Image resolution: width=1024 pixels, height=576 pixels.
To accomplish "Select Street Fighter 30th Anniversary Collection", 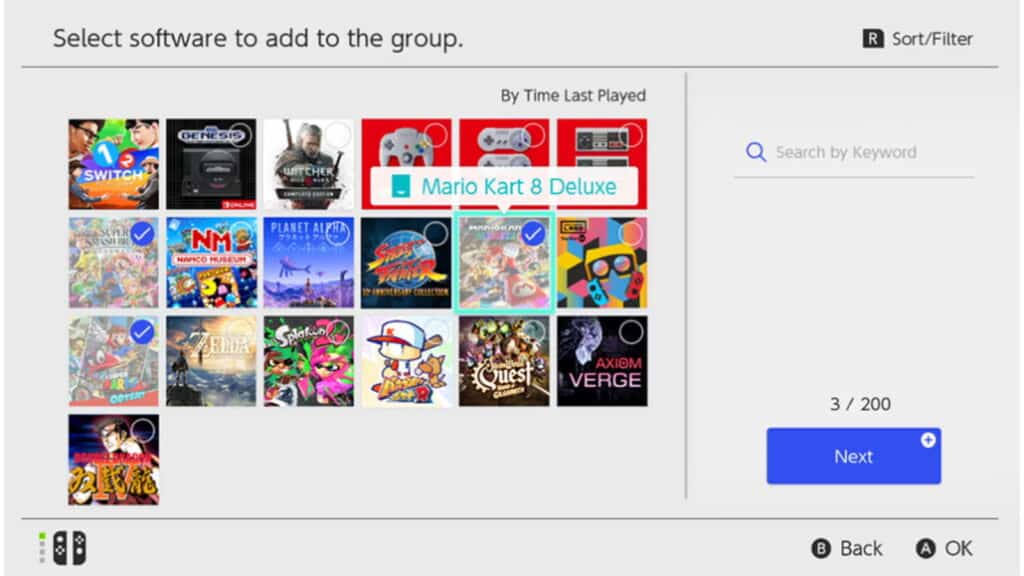I will pos(406,262).
